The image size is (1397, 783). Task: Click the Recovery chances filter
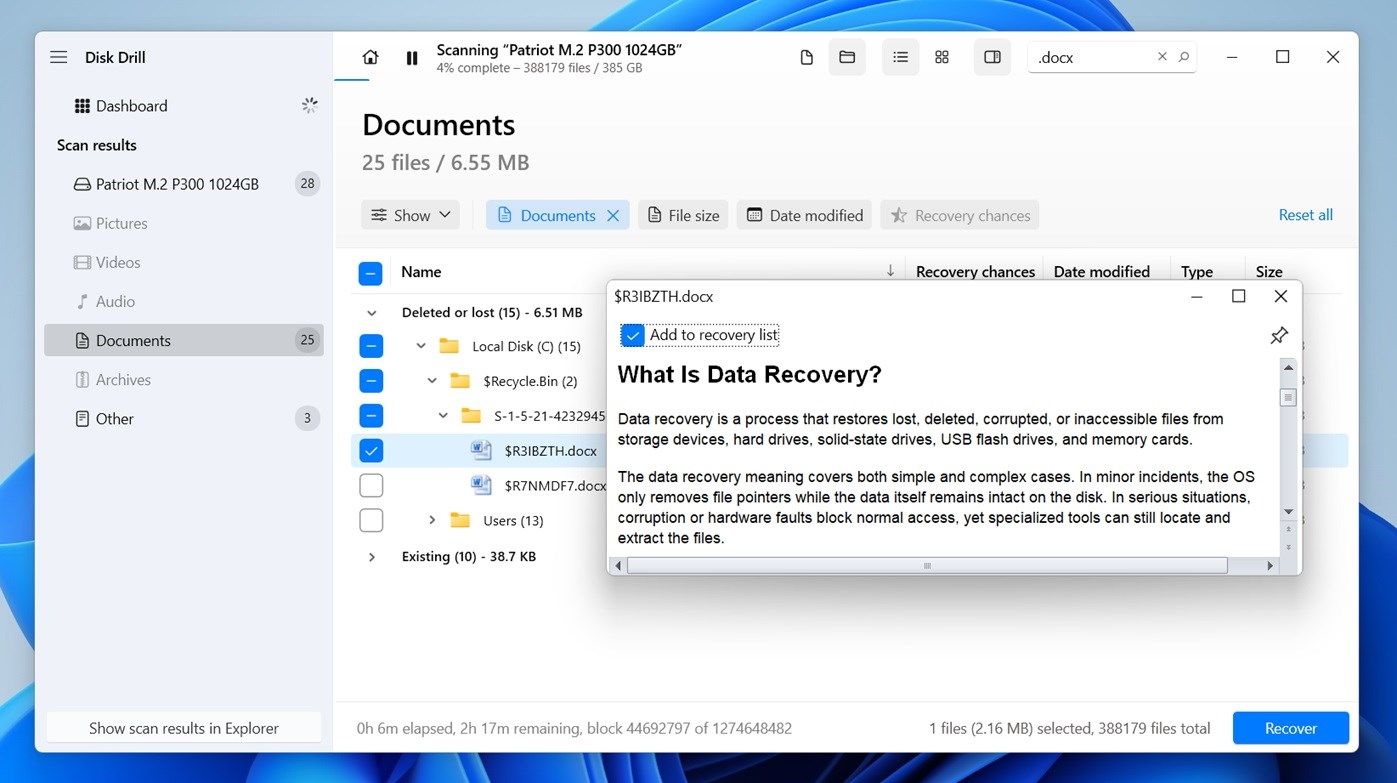click(x=960, y=215)
